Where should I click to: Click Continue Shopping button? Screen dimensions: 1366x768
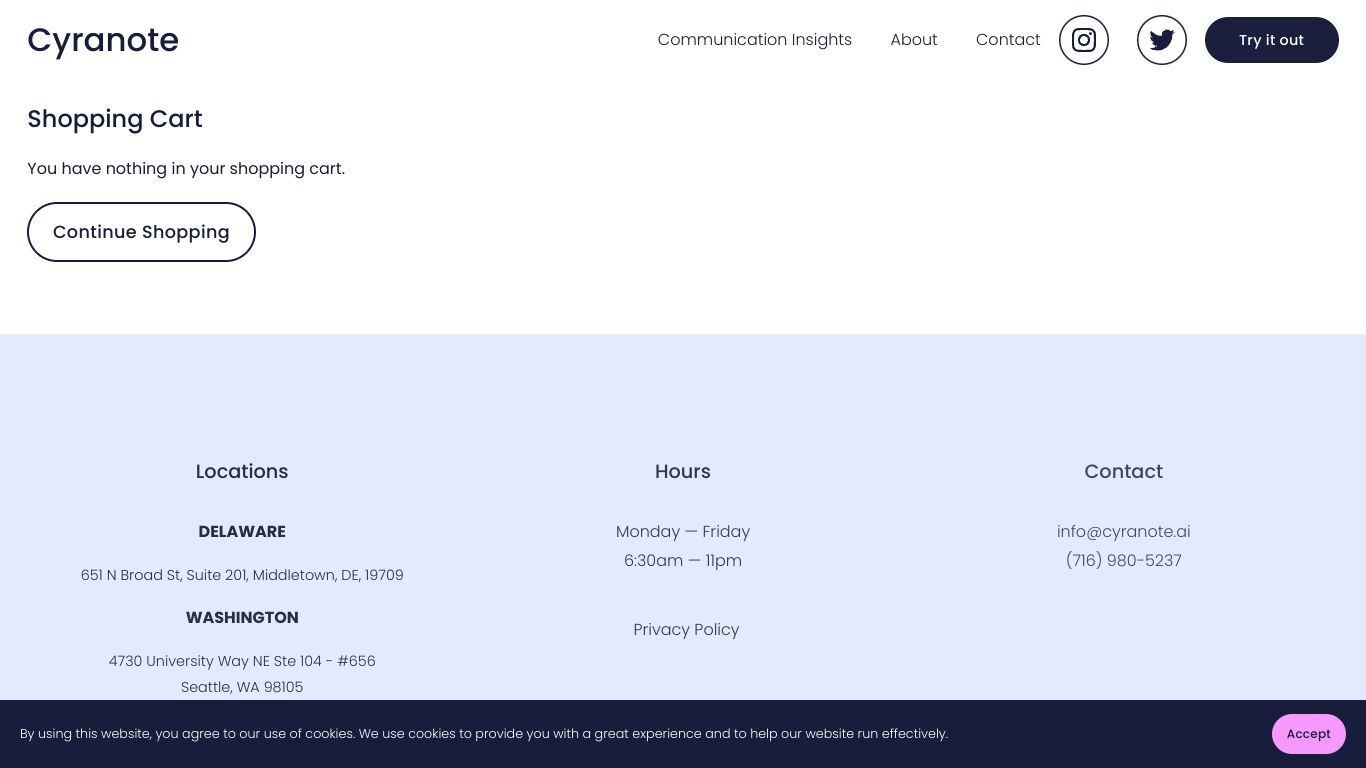pyautogui.click(x=141, y=232)
